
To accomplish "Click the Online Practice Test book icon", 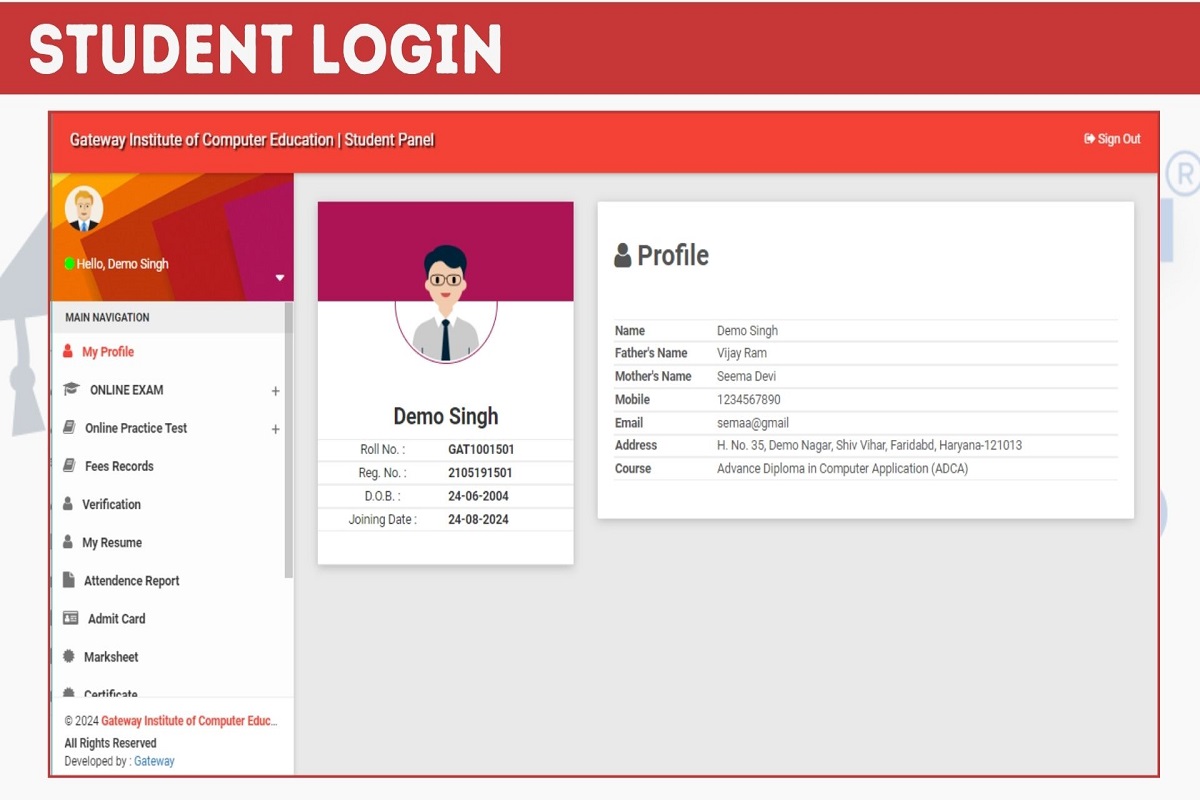I will [69, 428].
